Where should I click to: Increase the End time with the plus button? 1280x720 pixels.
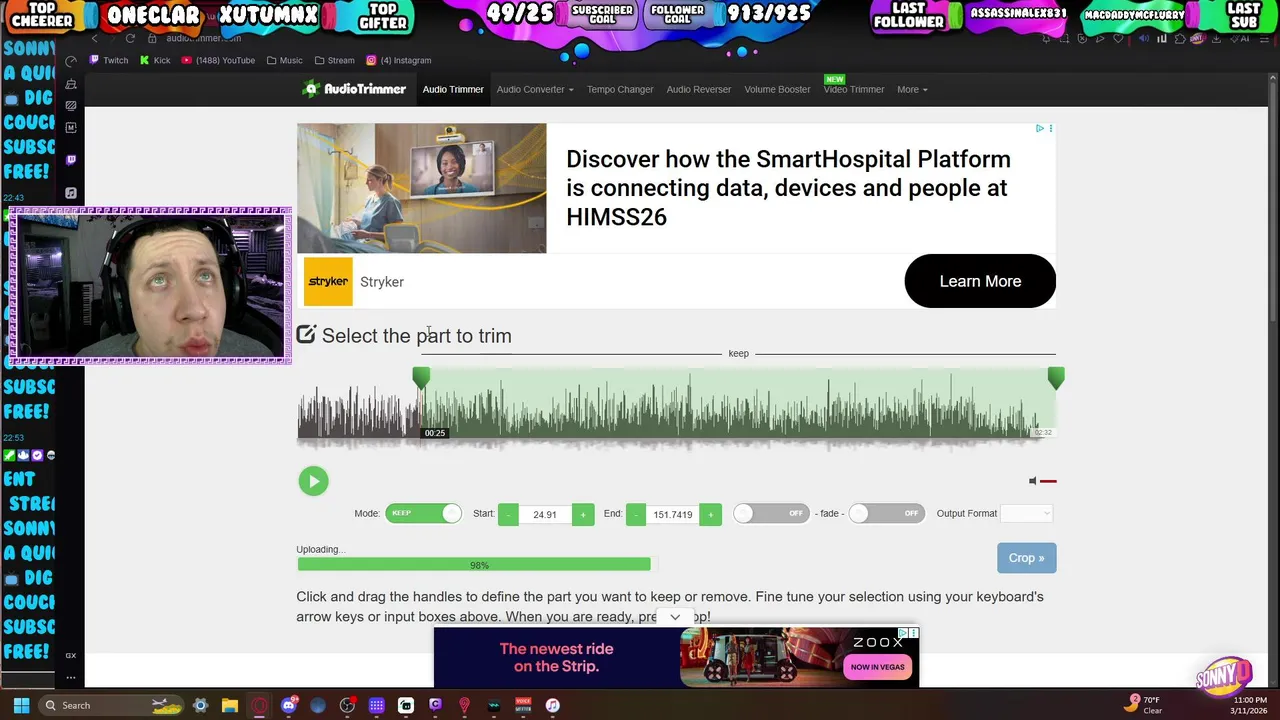point(710,514)
